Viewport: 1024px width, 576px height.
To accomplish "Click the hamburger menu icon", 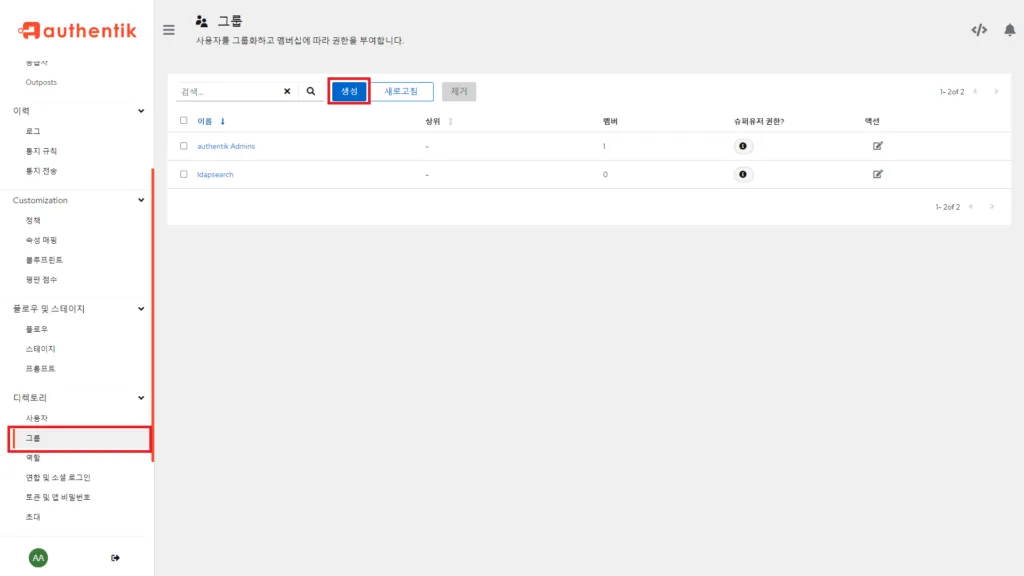I will pyautogui.click(x=168, y=29).
